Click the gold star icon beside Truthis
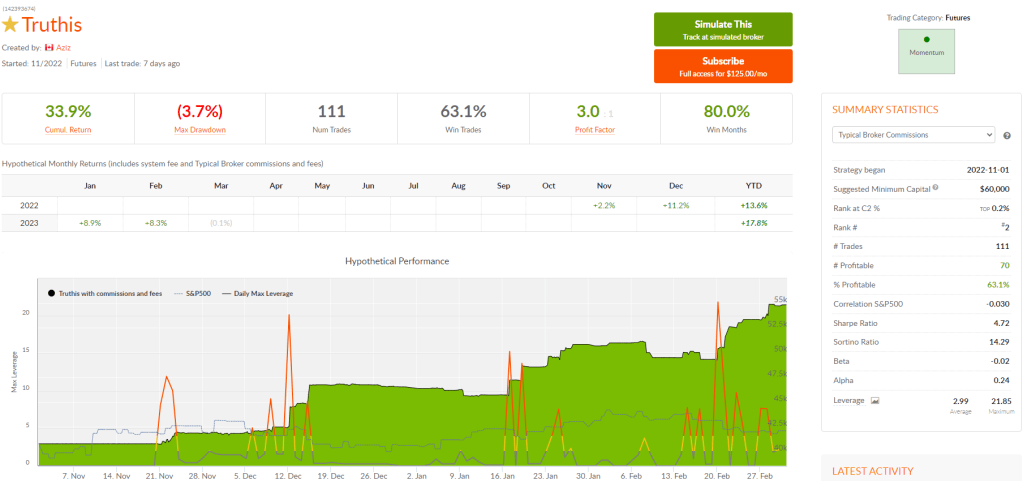The height and width of the screenshot is (481, 1023). click(11, 25)
